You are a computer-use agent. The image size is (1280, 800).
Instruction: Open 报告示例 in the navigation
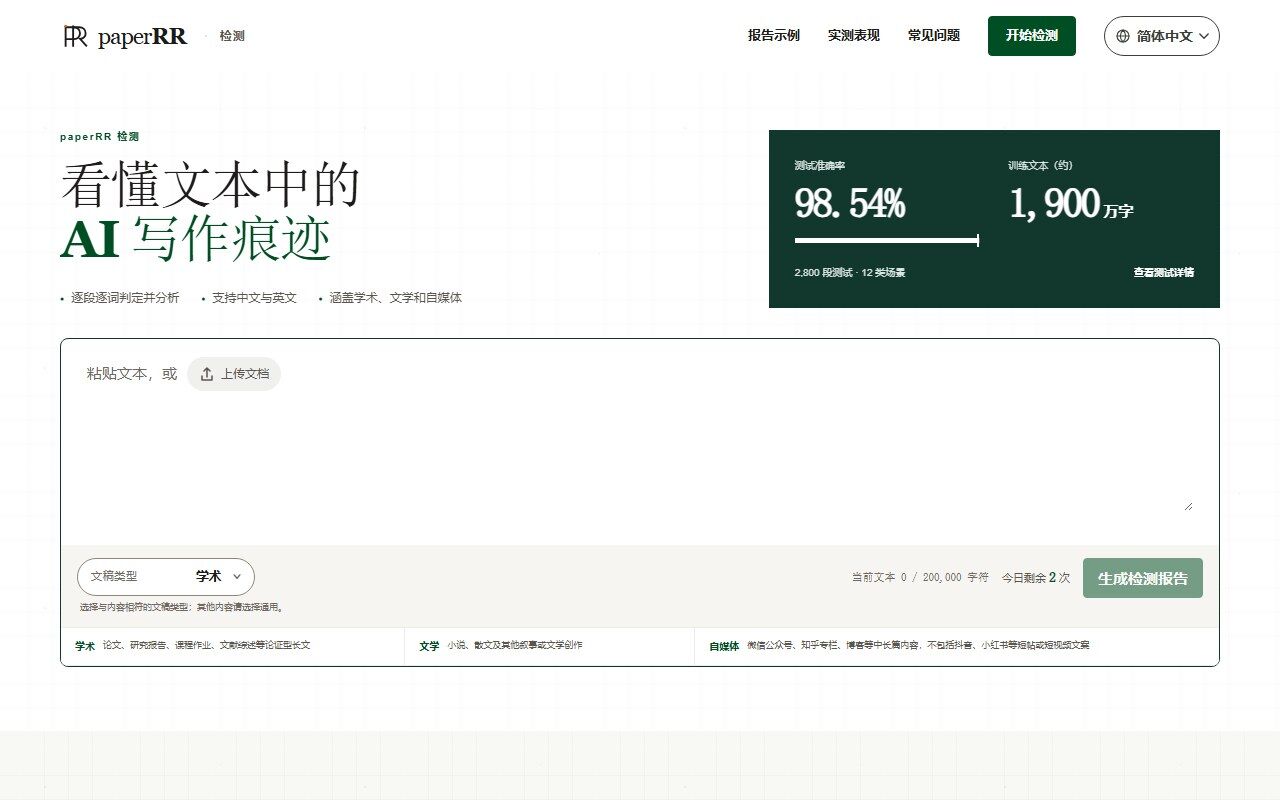tap(773, 36)
